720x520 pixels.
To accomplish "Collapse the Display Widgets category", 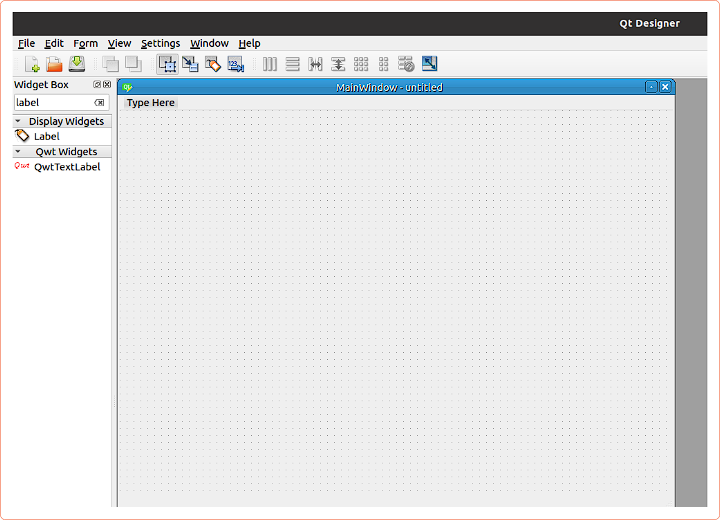I will tap(18, 121).
